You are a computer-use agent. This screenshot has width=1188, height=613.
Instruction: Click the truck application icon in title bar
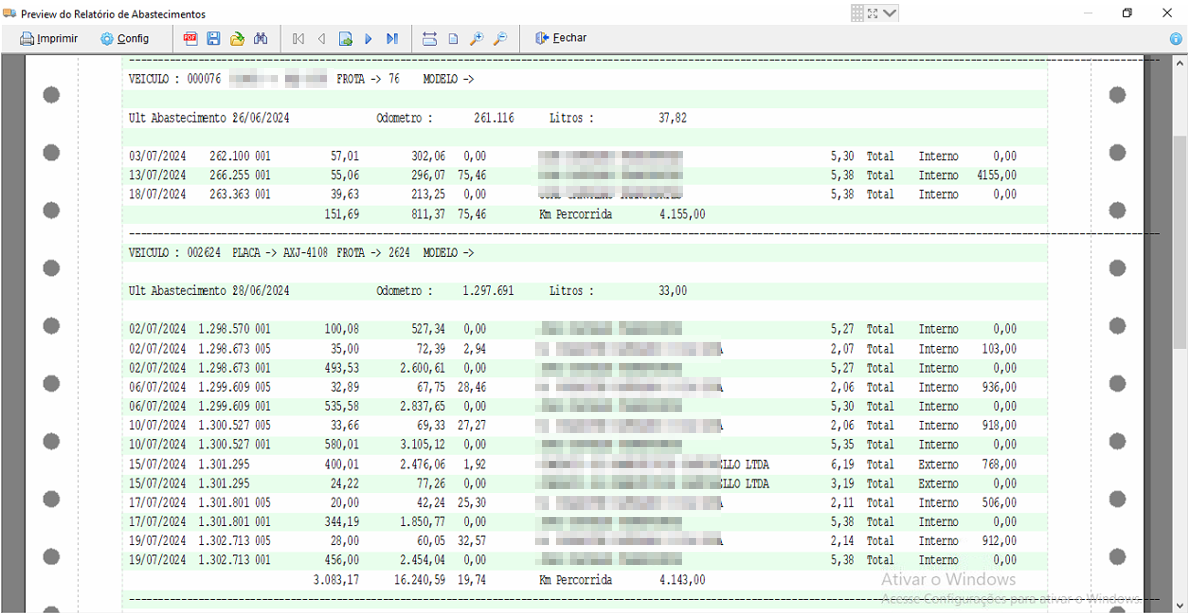click(10, 13)
